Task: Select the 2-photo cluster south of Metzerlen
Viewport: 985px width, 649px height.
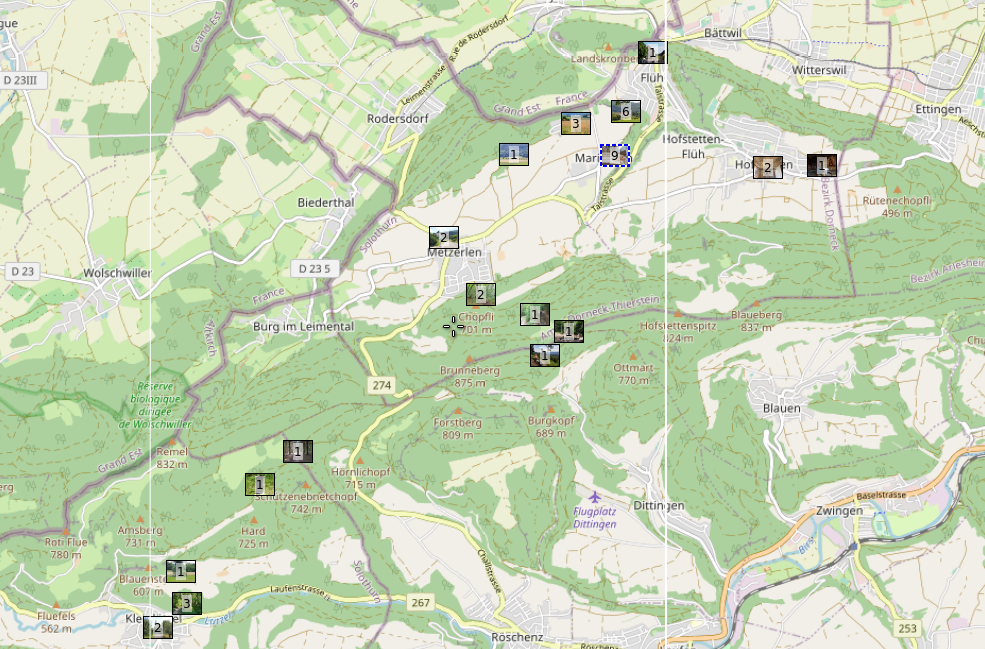Action: coord(480,294)
